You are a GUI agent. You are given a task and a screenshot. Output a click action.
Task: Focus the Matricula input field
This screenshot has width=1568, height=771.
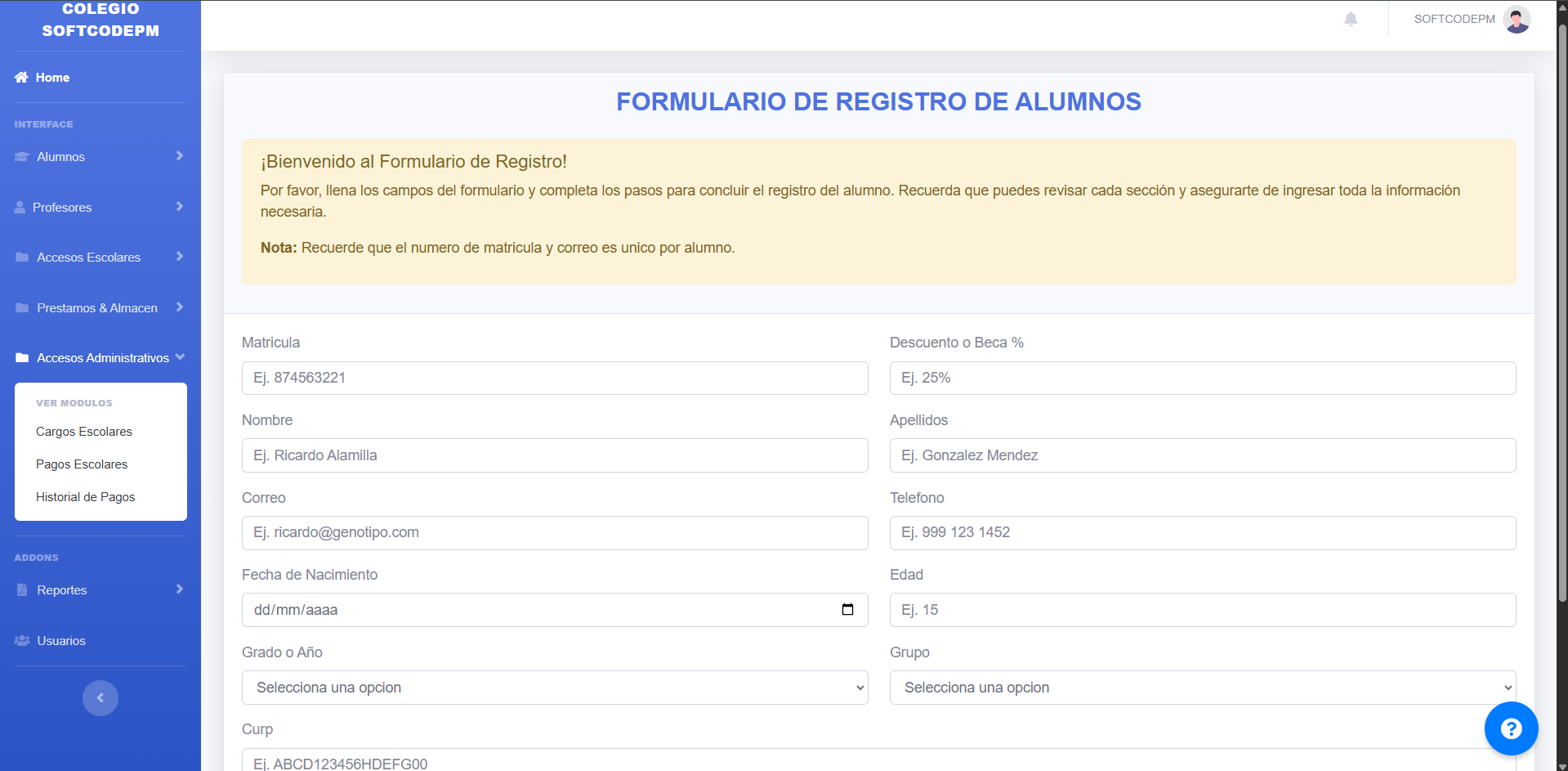554,378
